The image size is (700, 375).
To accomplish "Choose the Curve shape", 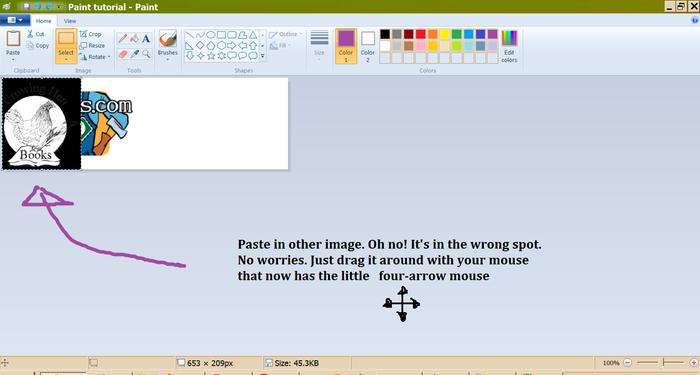I will (x=200, y=35).
